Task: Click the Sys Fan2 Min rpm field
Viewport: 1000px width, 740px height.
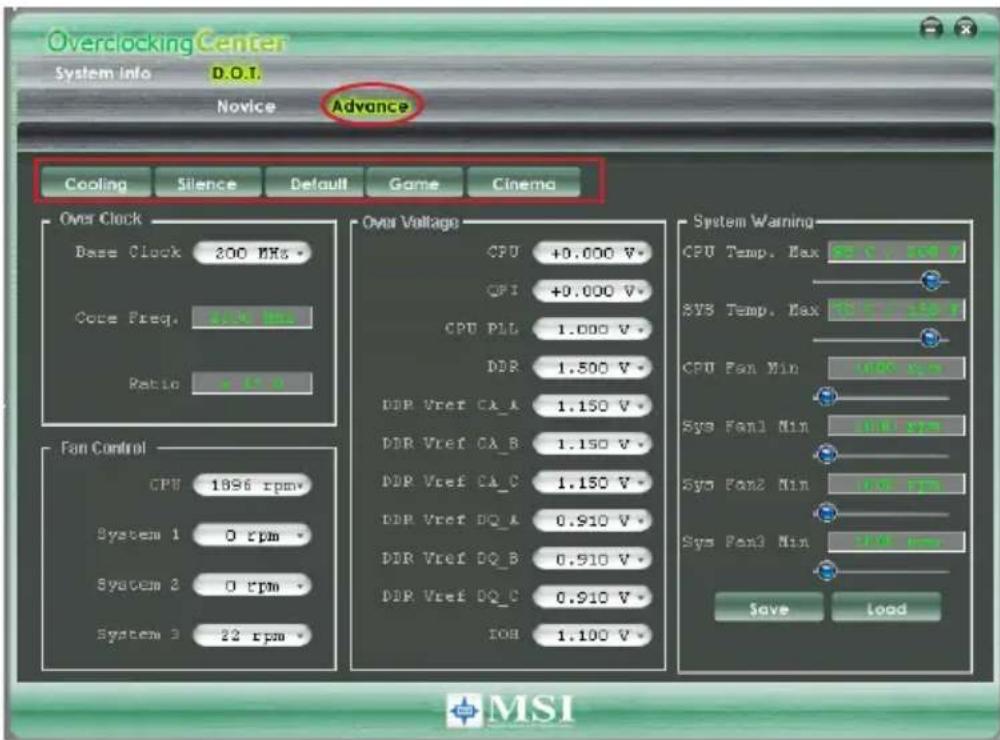Action: click(x=896, y=484)
